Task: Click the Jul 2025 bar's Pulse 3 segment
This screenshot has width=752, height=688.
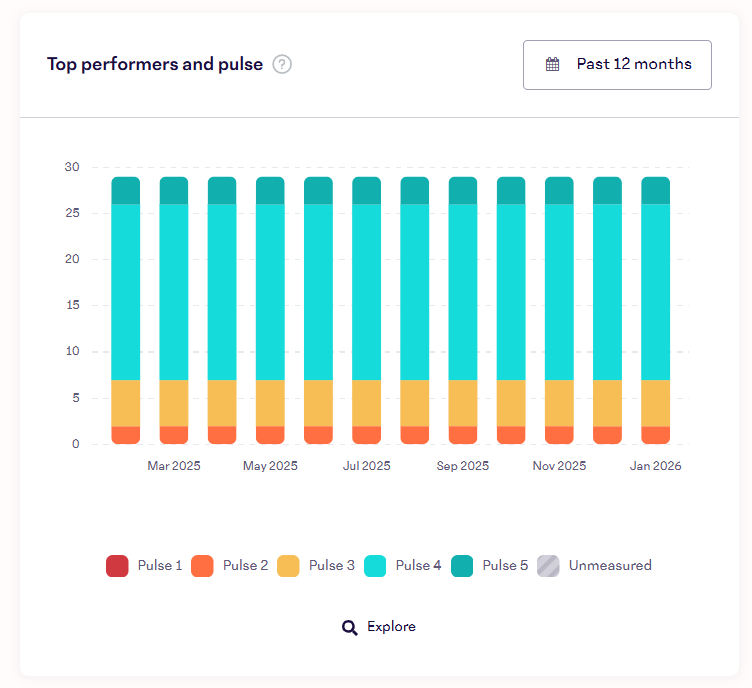Action: [366, 403]
